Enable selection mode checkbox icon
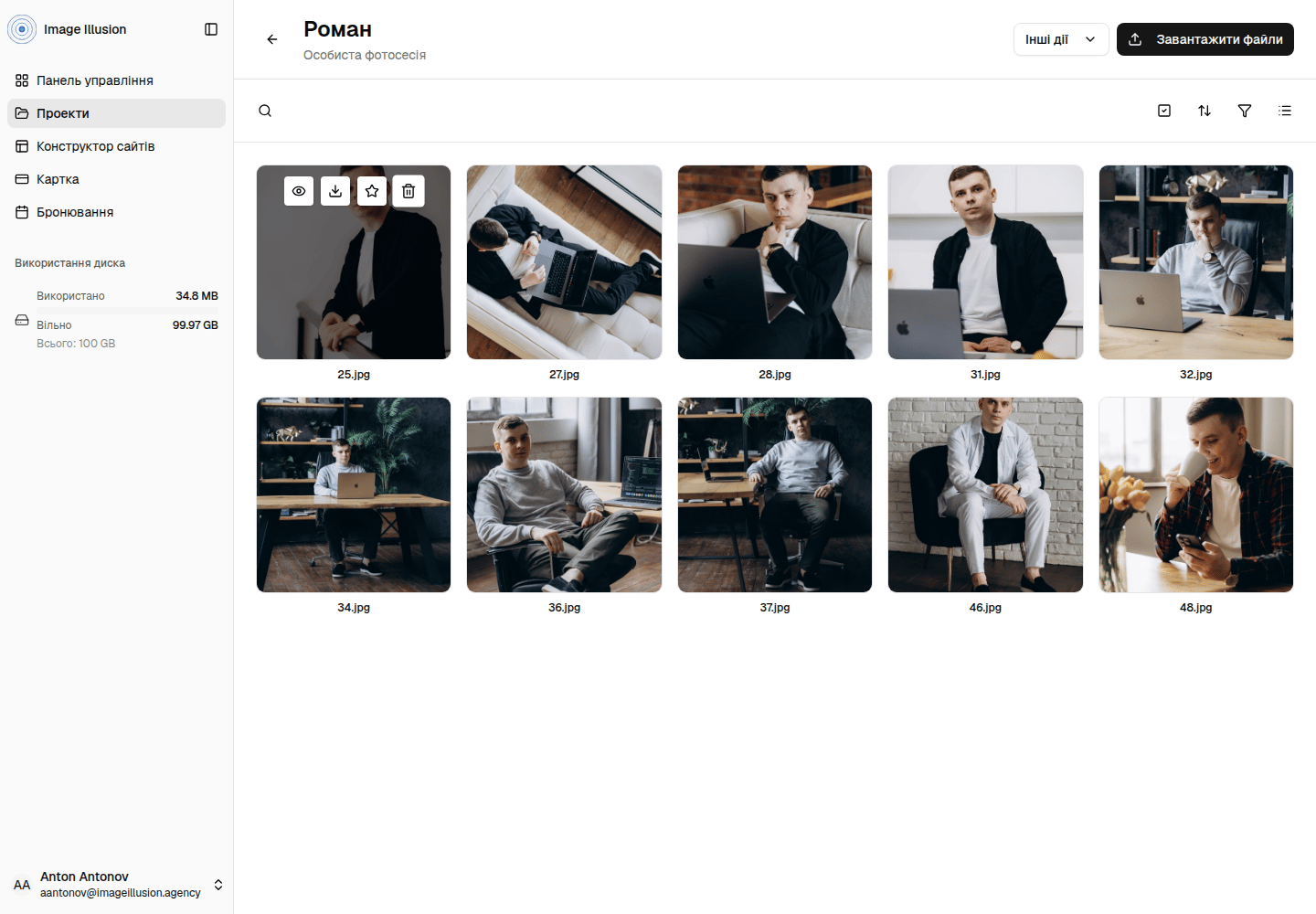 (1164, 111)
